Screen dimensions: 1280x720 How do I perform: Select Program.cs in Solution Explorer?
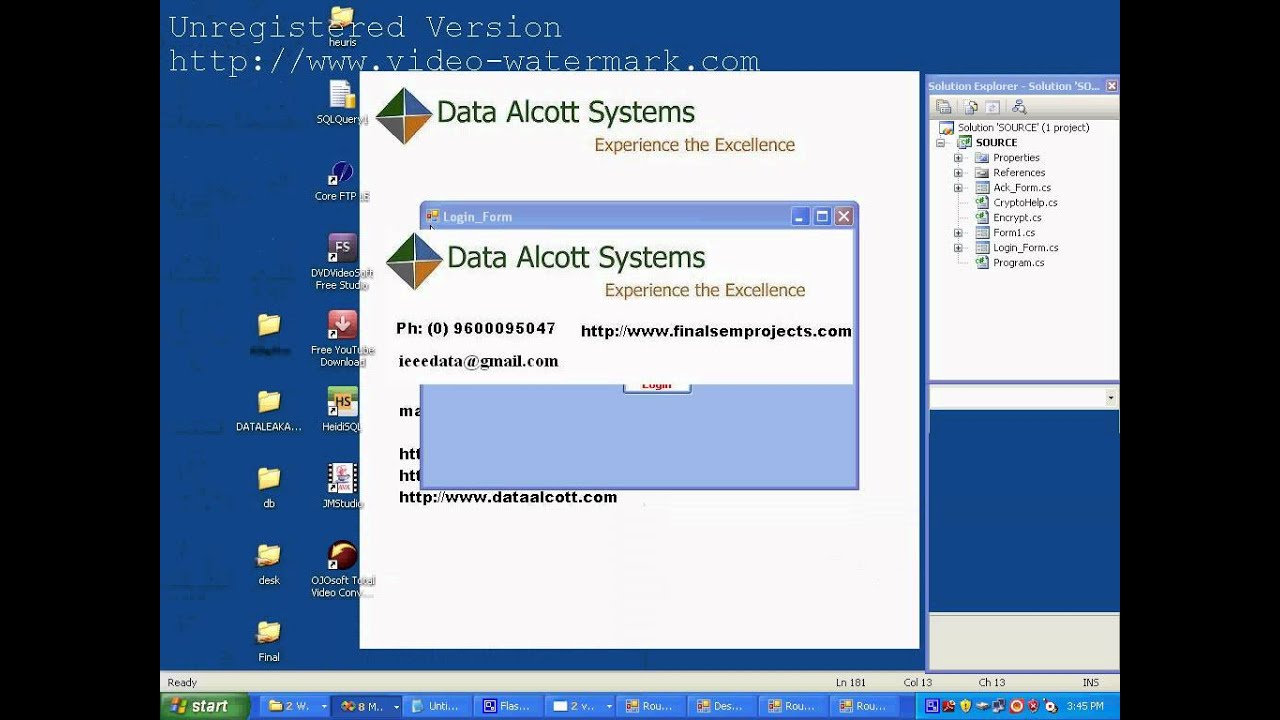click(1018, 263)
